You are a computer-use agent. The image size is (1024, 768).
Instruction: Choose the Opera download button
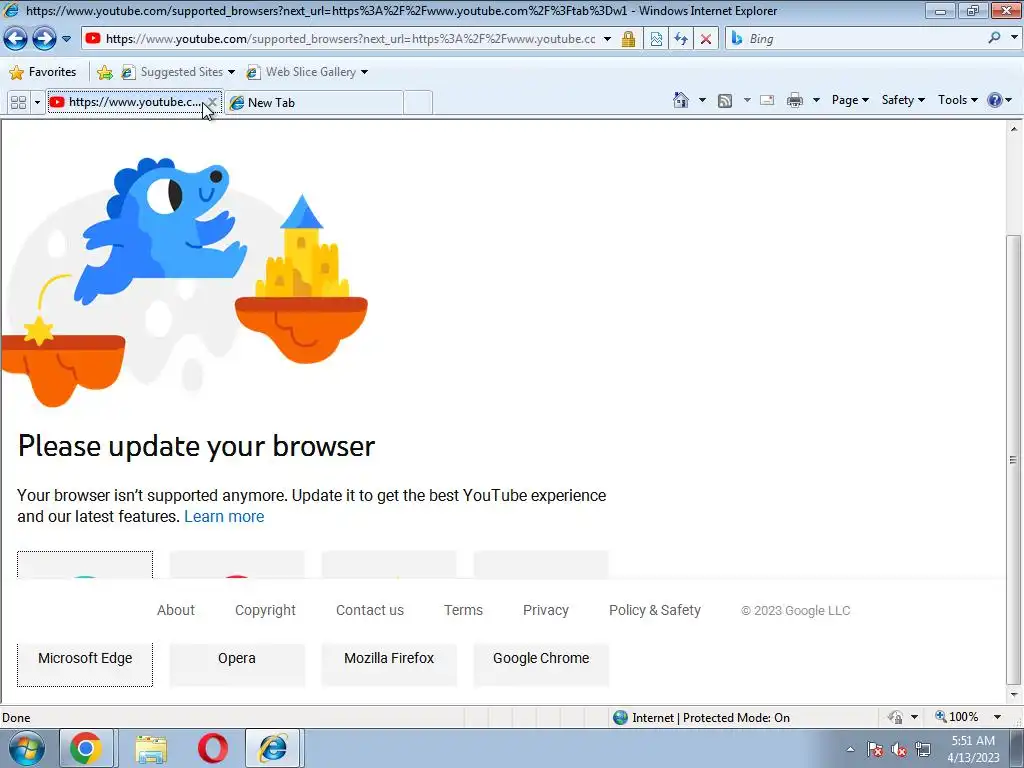[237, 658]
